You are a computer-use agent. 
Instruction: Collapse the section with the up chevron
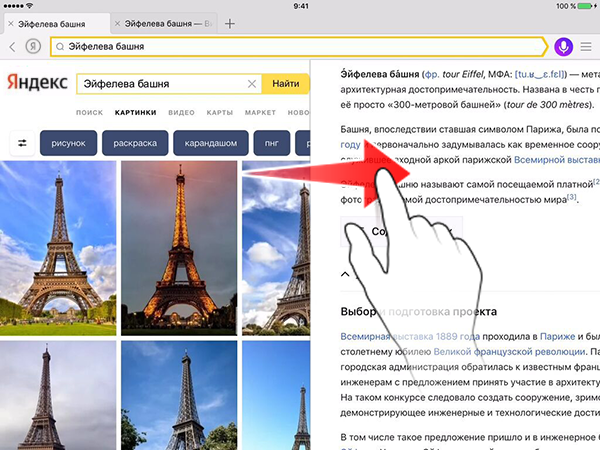tap(345, 274)
